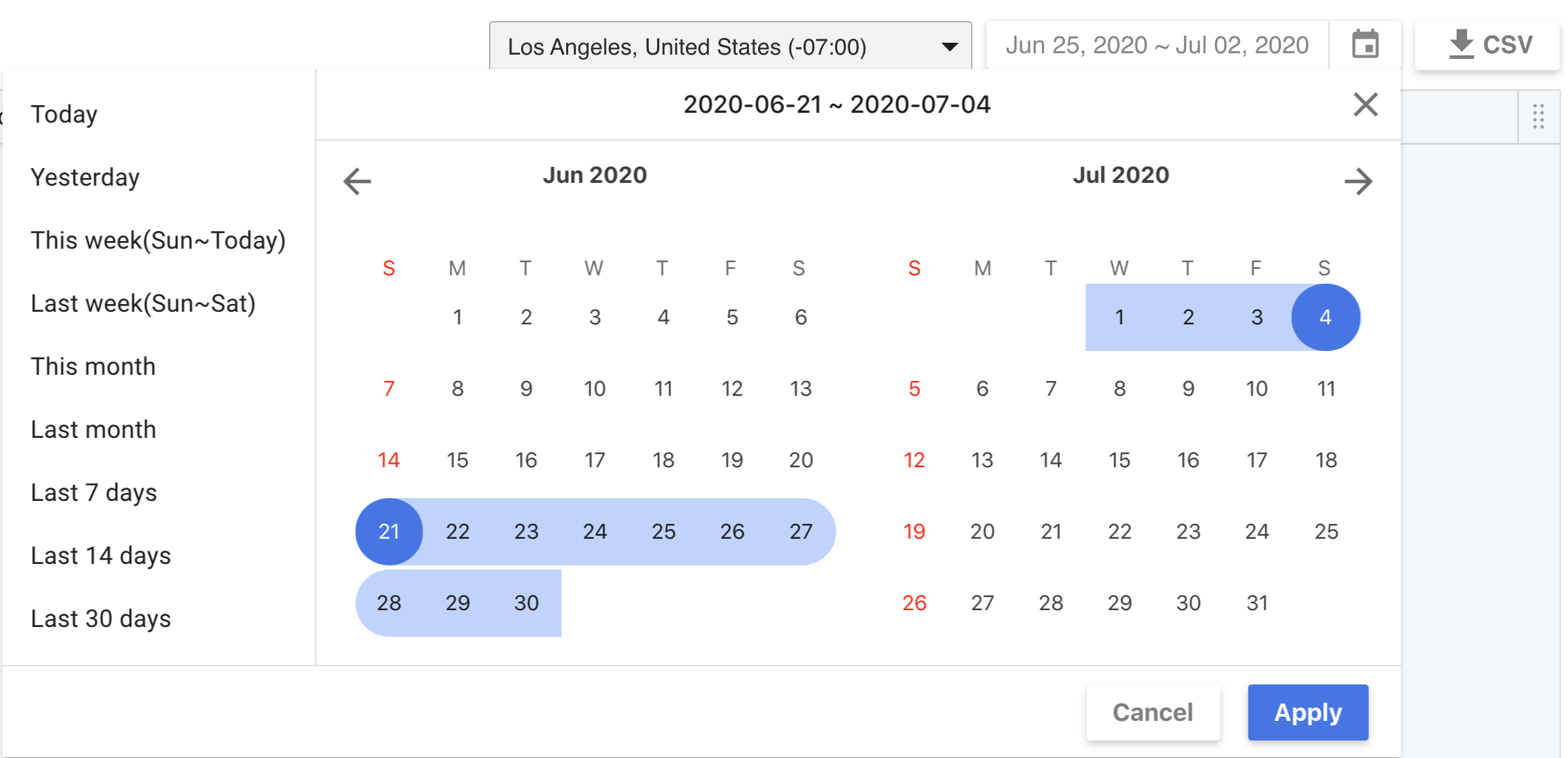Choose Yesterday from the preset list
Image resolution: width=1568 pixels, height=758 pixels.
pos(85,177)
